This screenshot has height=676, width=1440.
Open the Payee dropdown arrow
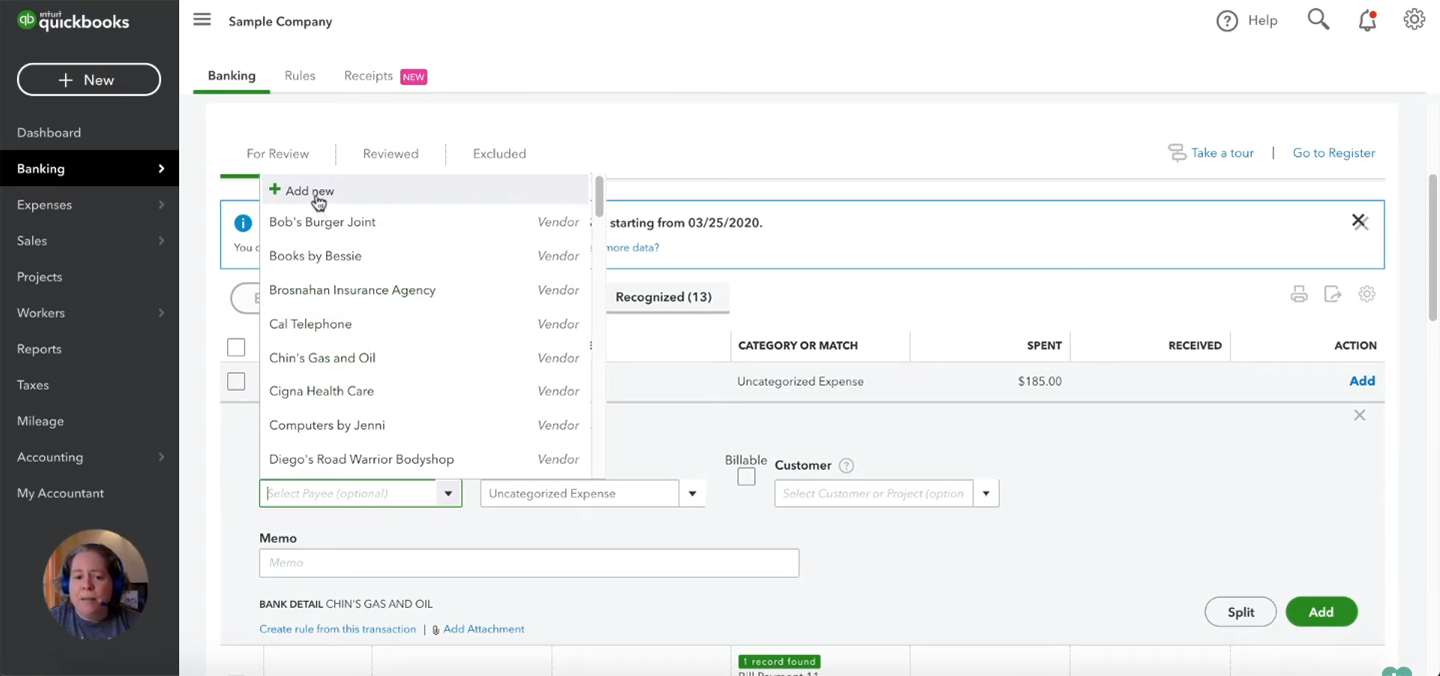click(448, 493)
